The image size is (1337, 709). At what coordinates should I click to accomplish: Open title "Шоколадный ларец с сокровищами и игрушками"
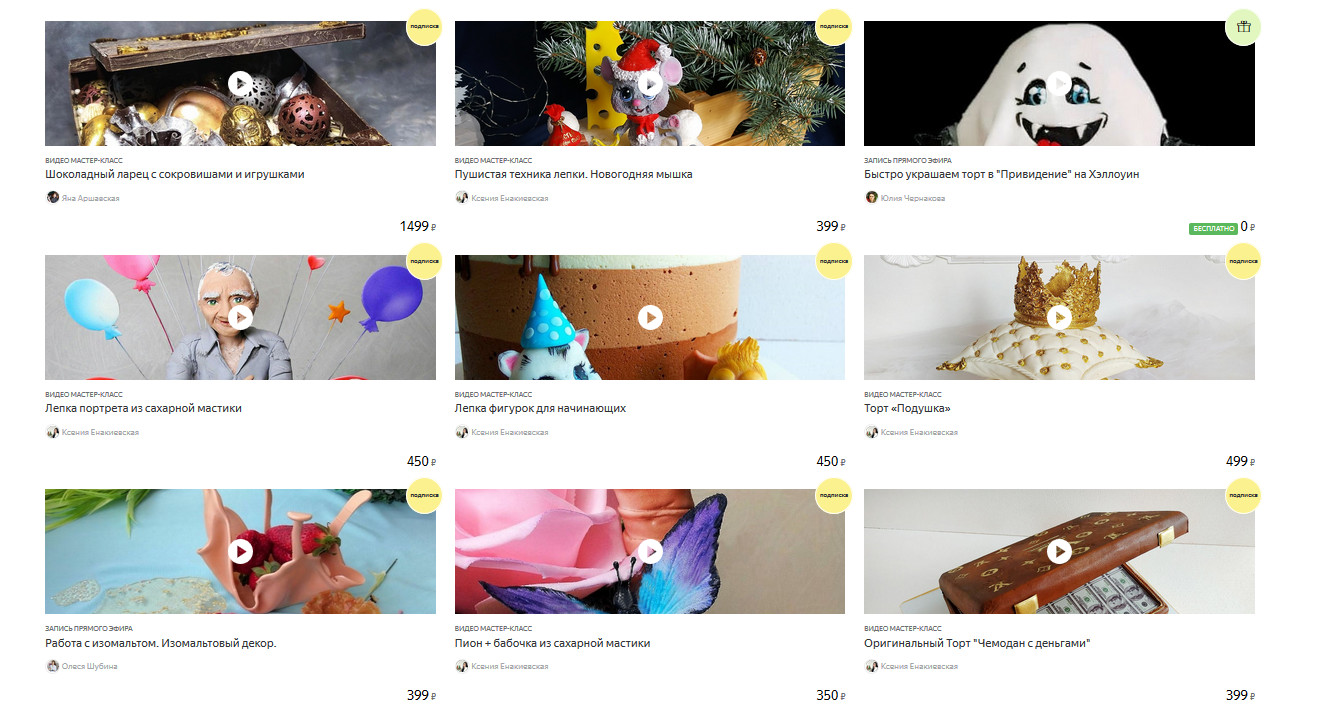click(x=175, y=174)
